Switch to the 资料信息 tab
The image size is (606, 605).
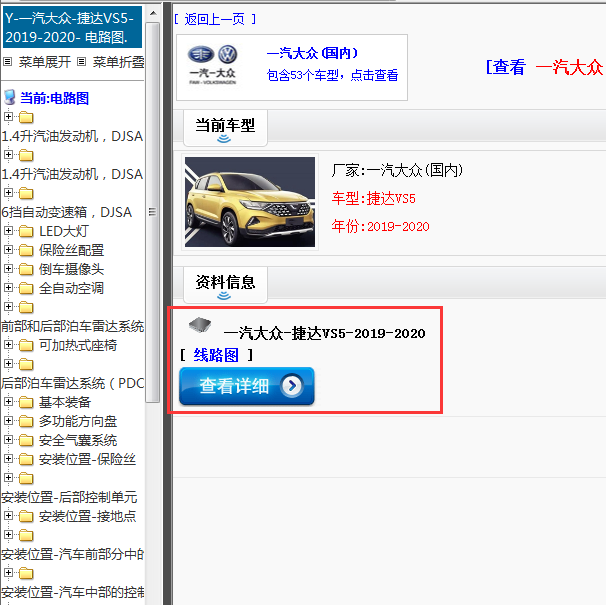tap(225, 285)
